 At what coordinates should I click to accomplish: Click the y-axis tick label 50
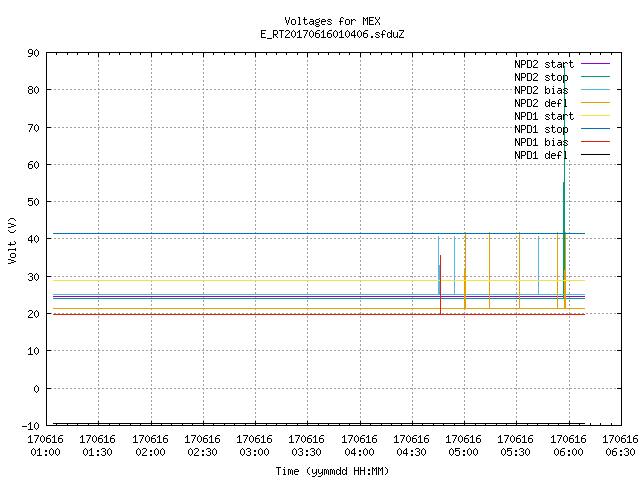[33, 202]
